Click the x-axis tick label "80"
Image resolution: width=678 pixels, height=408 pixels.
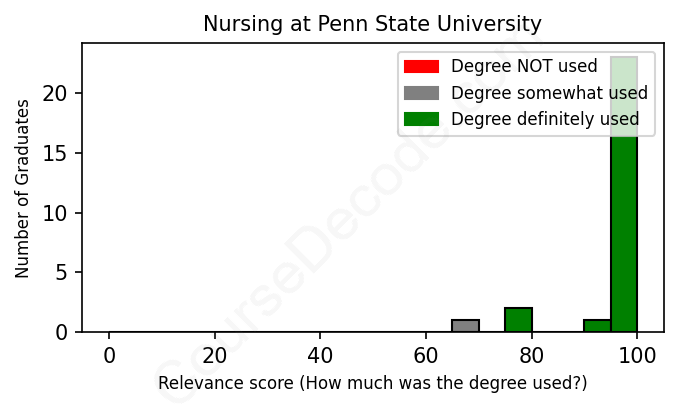531,354
